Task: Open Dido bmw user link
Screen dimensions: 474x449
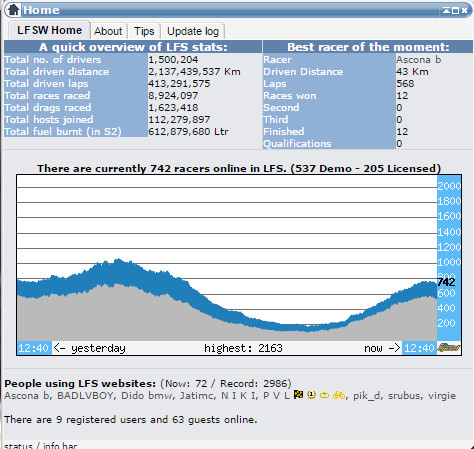Action: point(147,396)
